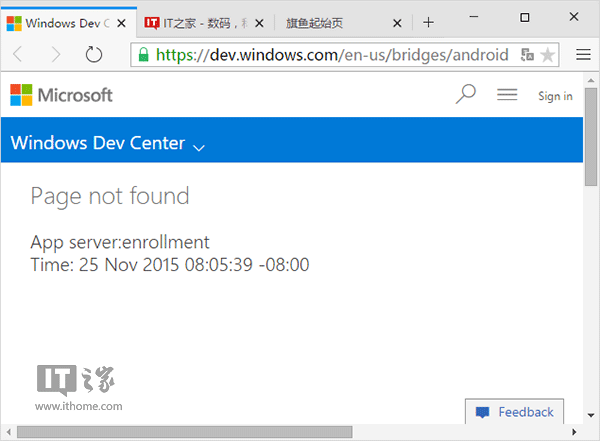Click the Sign in link
The image size is (600, 441).
pyautogui.click(x=555, y=96)
